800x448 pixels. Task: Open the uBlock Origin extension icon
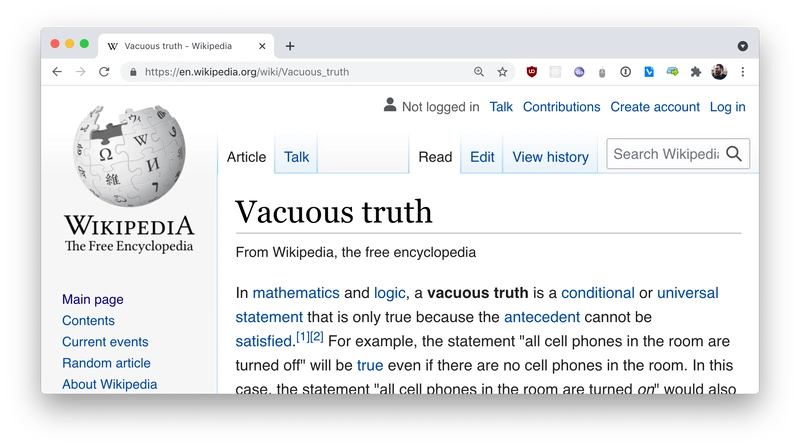tap(531, 72)
